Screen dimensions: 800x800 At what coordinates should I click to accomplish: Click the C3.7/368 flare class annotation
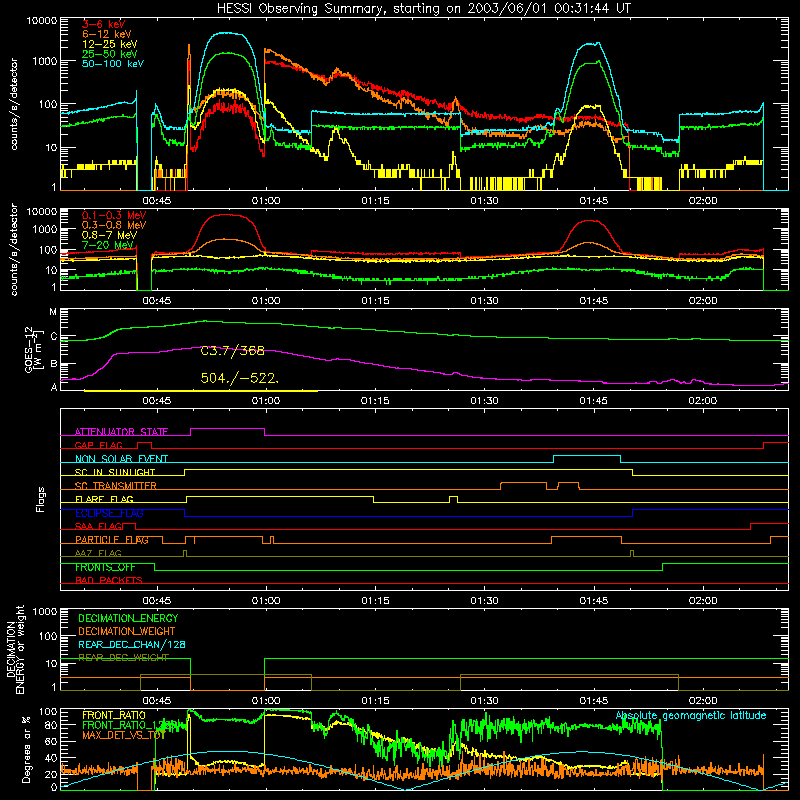(233, 351)
